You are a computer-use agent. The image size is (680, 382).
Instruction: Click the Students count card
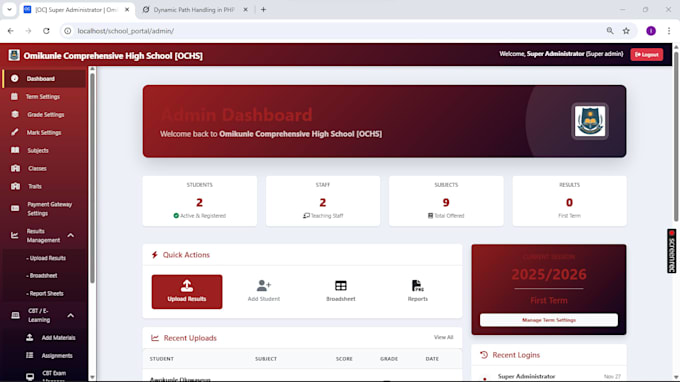(199, 201)
